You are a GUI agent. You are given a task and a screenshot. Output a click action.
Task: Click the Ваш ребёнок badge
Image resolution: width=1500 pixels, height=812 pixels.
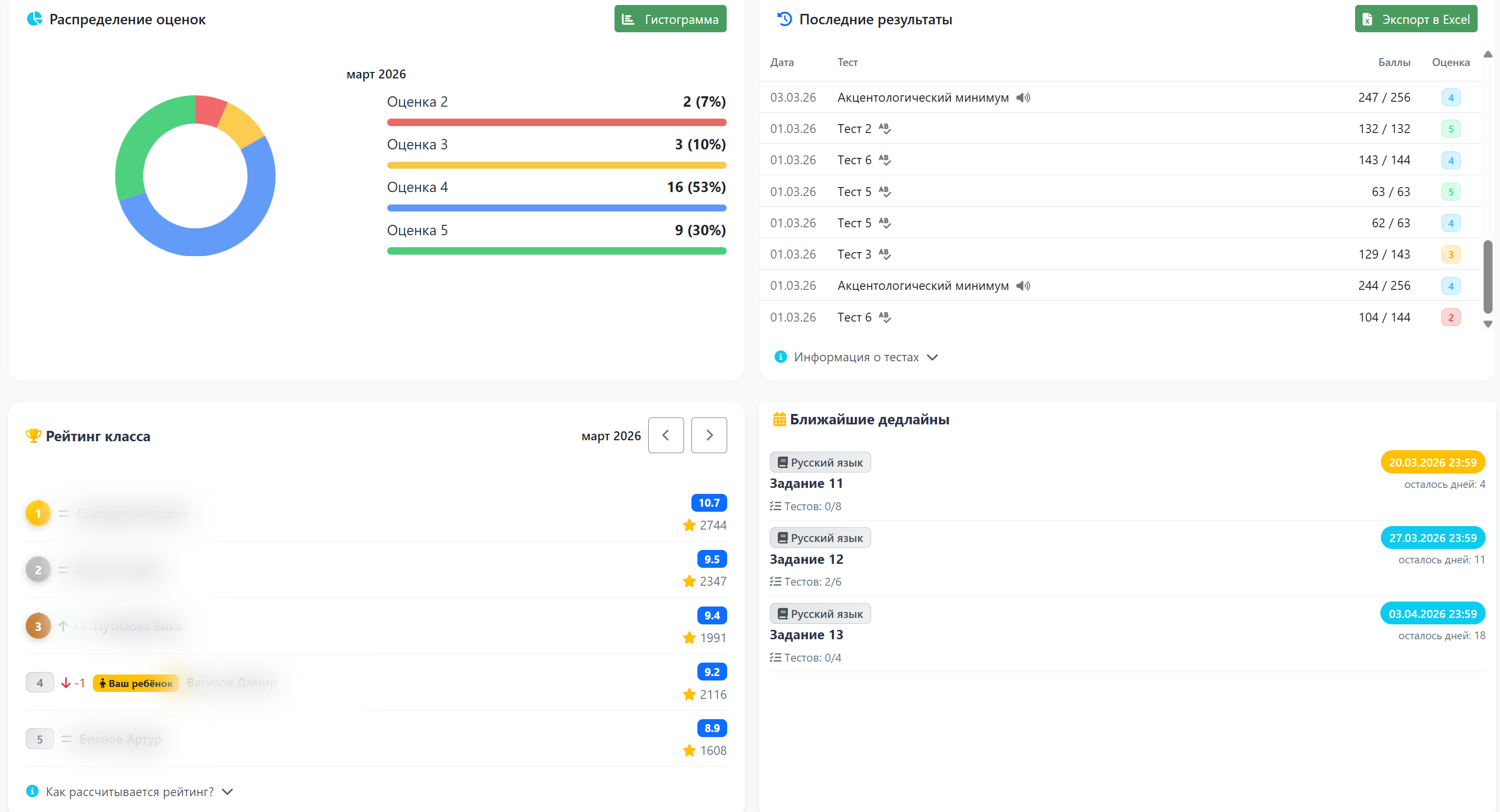(x=135, y=683)
